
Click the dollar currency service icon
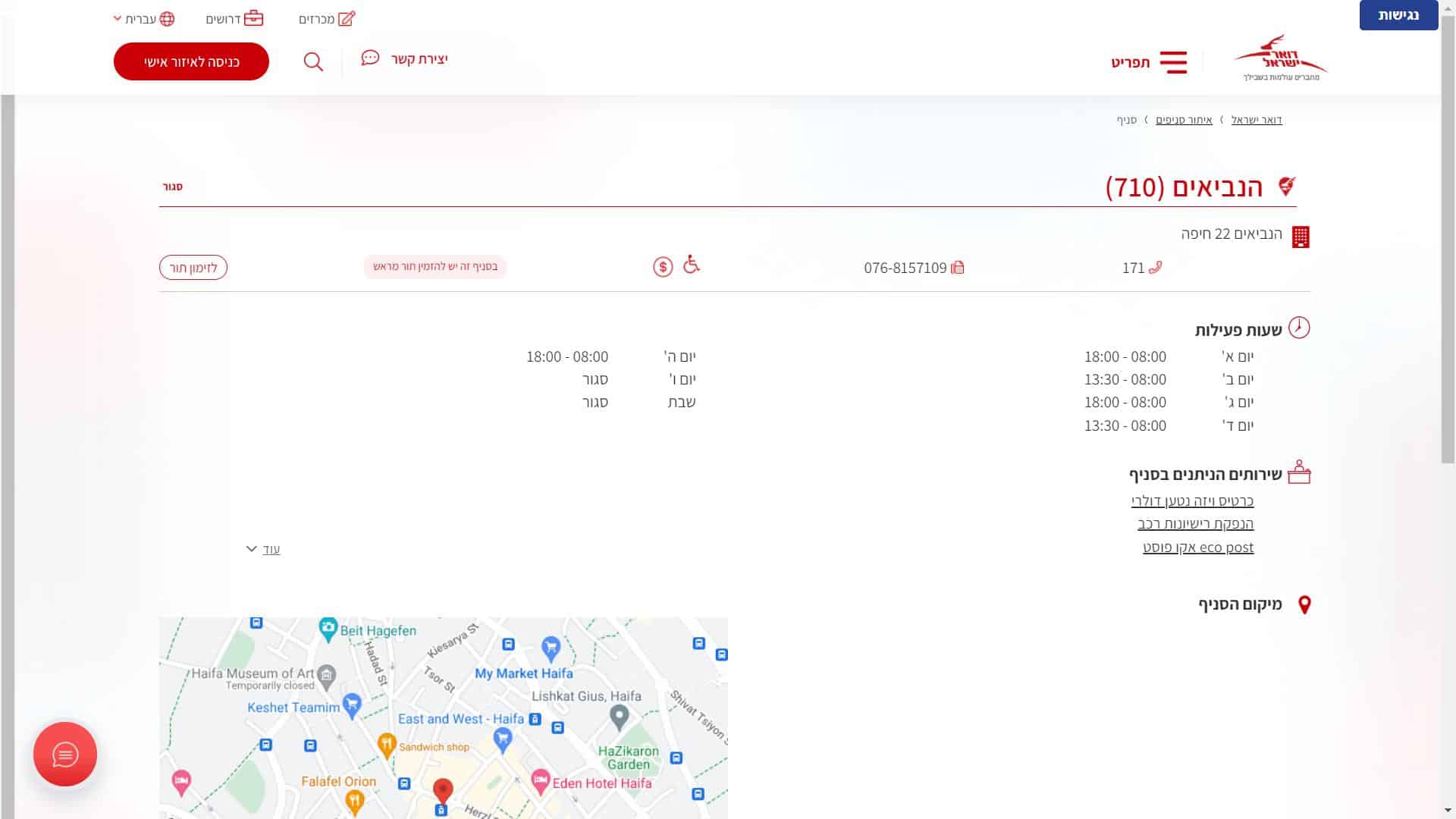coord(663,267)
